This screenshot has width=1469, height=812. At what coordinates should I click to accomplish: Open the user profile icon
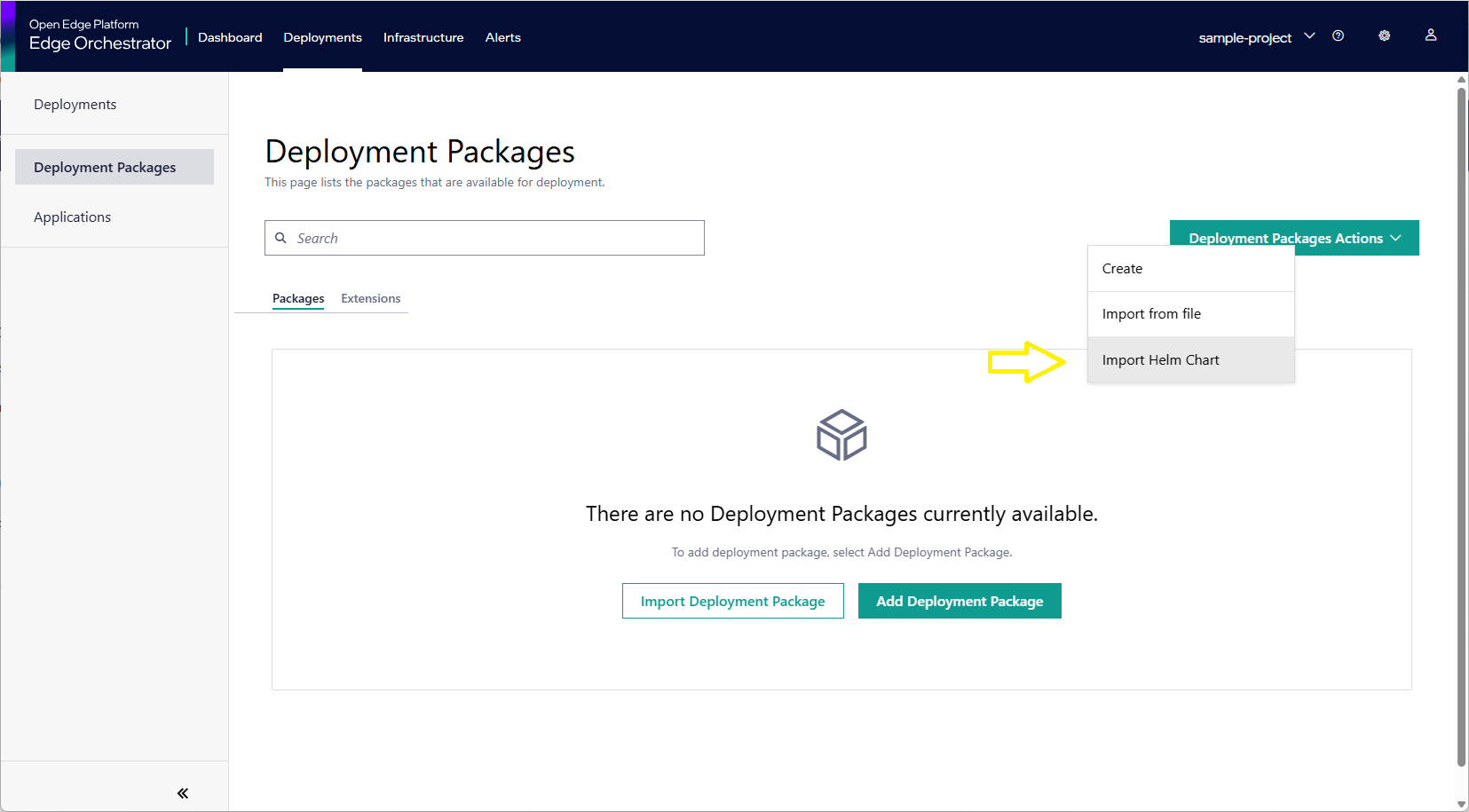[x=1430, y=35]
